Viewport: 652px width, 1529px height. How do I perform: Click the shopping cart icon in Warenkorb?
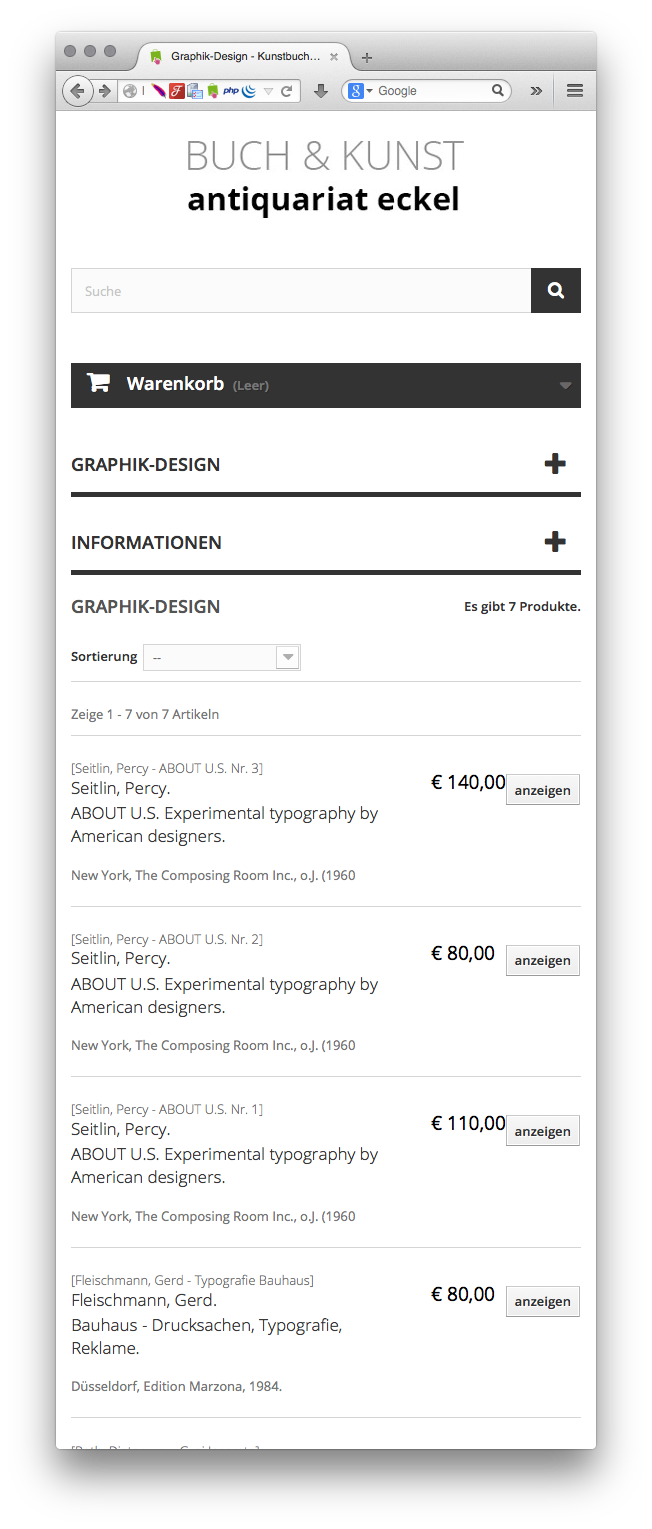[x=98, y=384]
